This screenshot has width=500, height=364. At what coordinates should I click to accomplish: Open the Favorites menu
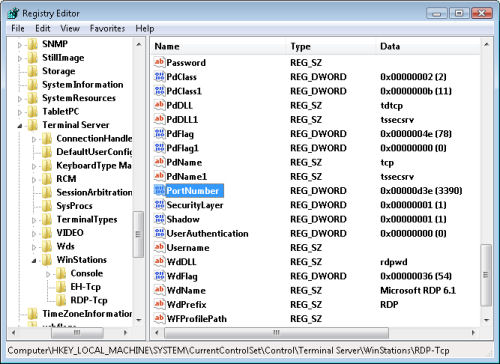107,28
